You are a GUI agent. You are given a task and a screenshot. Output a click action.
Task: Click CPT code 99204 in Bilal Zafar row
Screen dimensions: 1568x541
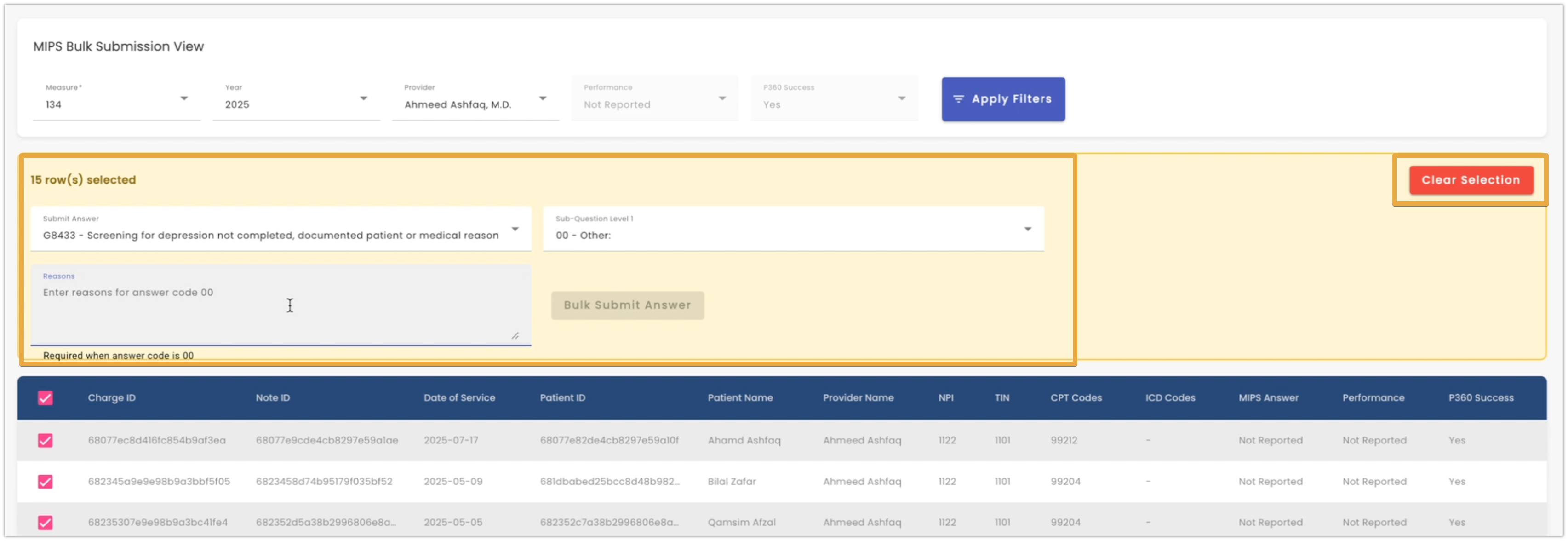1065,482
